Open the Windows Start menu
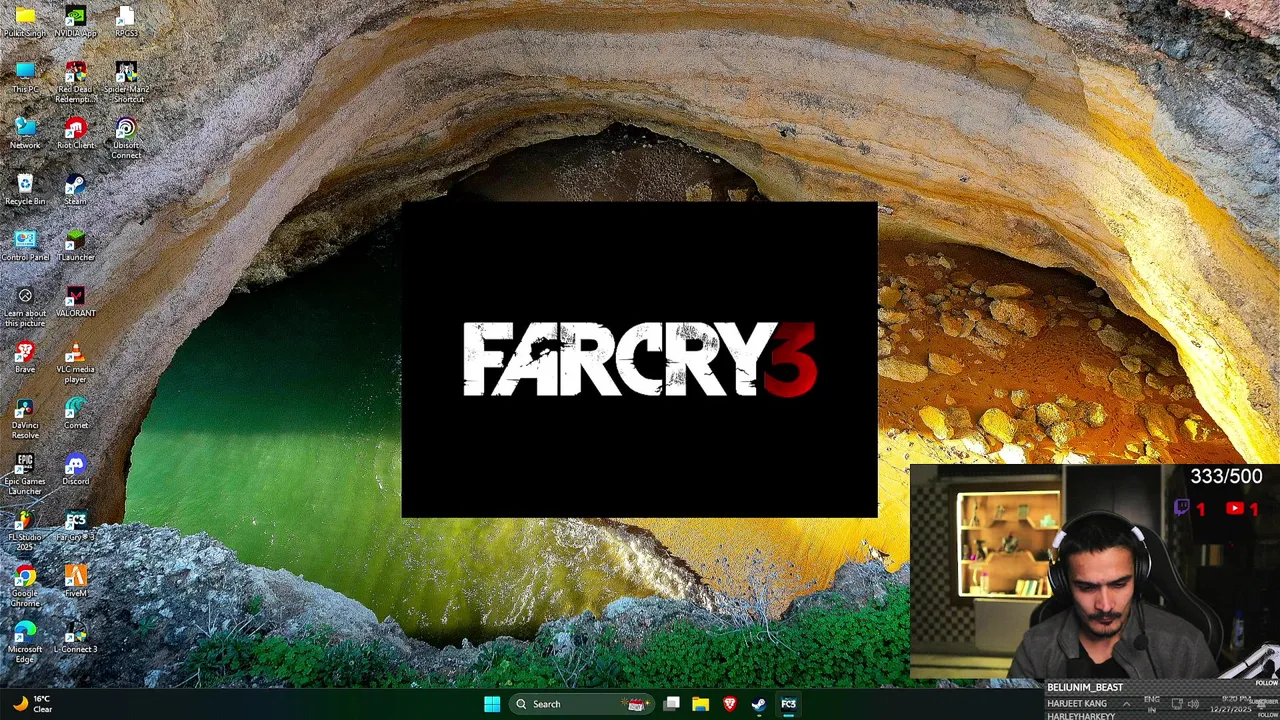Image resolution: width=1280 pixels, height=720 pixels. pos(492,704)
